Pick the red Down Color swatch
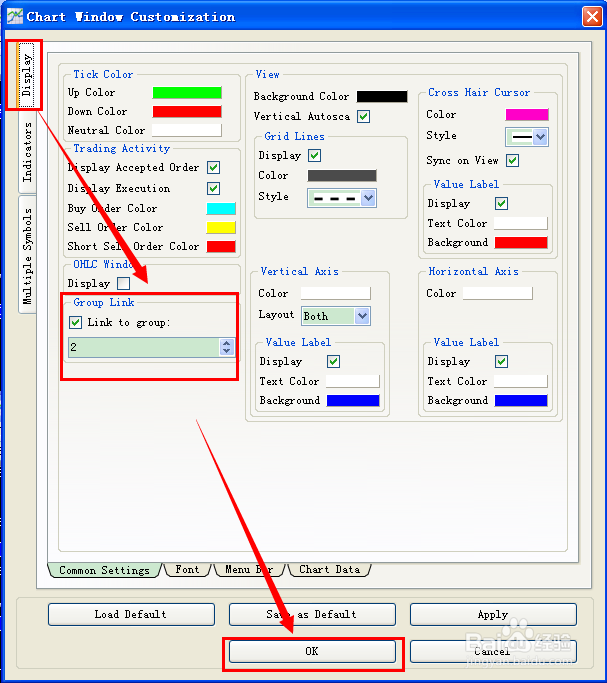Viewport: 607px width, 683px height. [187, 112]
